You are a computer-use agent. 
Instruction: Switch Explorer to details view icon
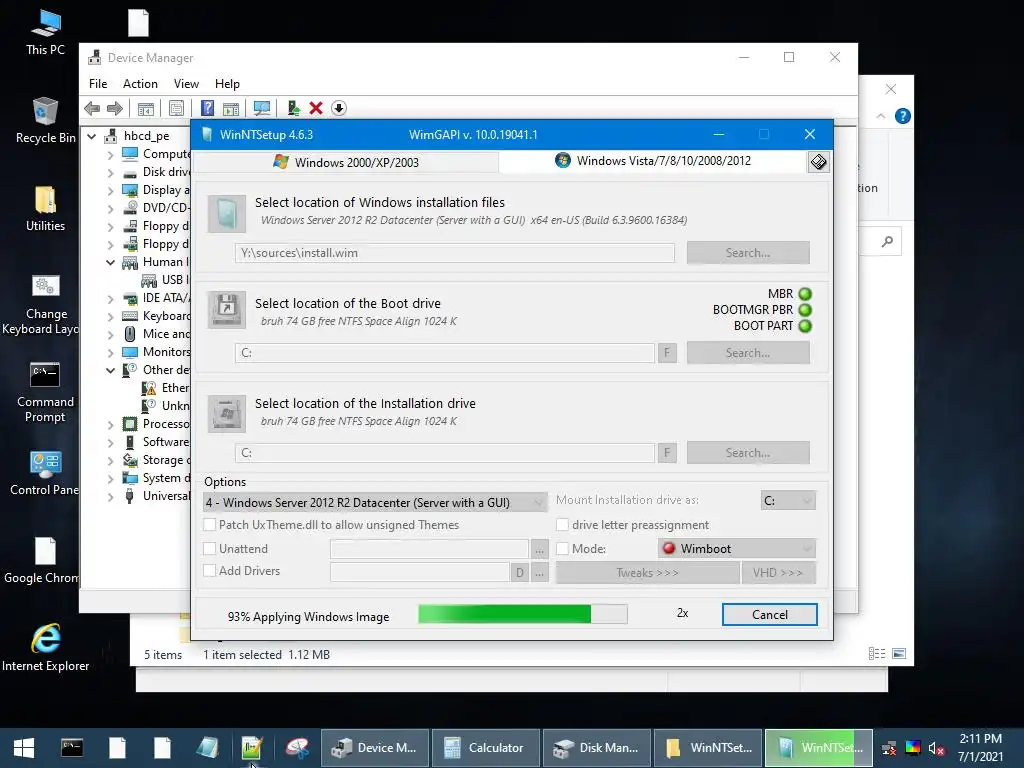coord(877,654)
